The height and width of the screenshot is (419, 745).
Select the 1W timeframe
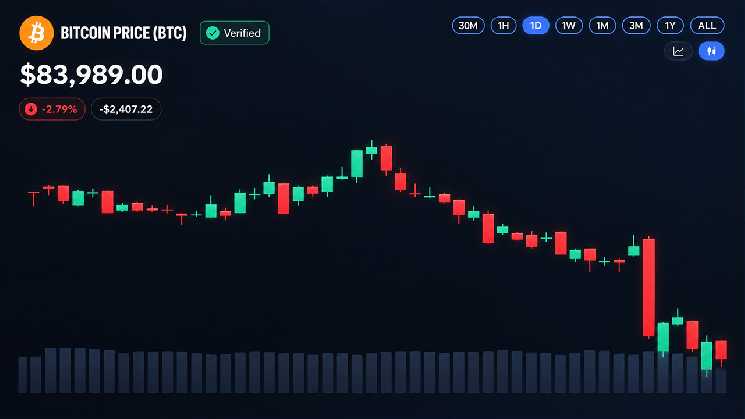pos(569,26)
